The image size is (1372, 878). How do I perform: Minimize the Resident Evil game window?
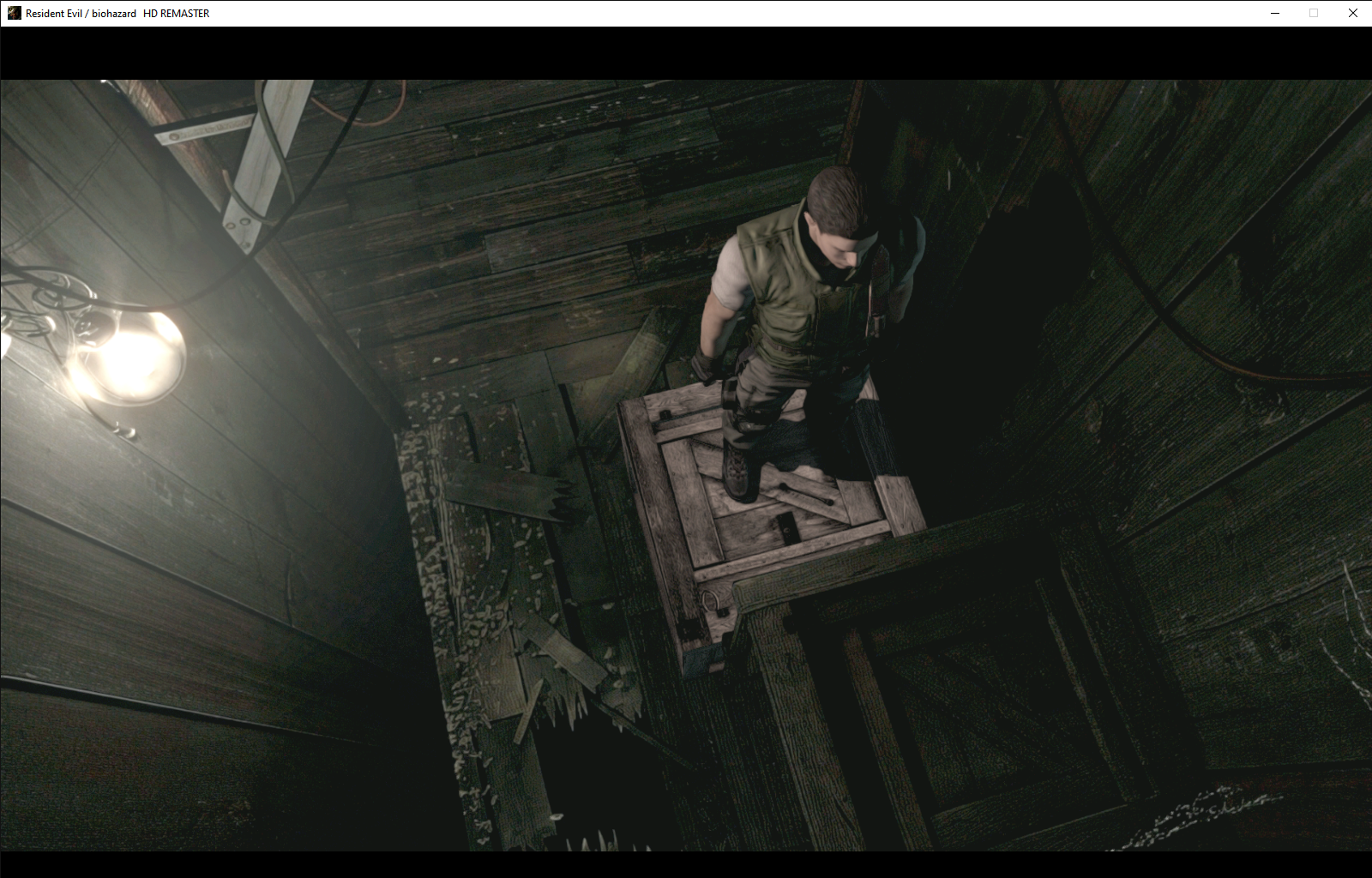pos(1274,13)
